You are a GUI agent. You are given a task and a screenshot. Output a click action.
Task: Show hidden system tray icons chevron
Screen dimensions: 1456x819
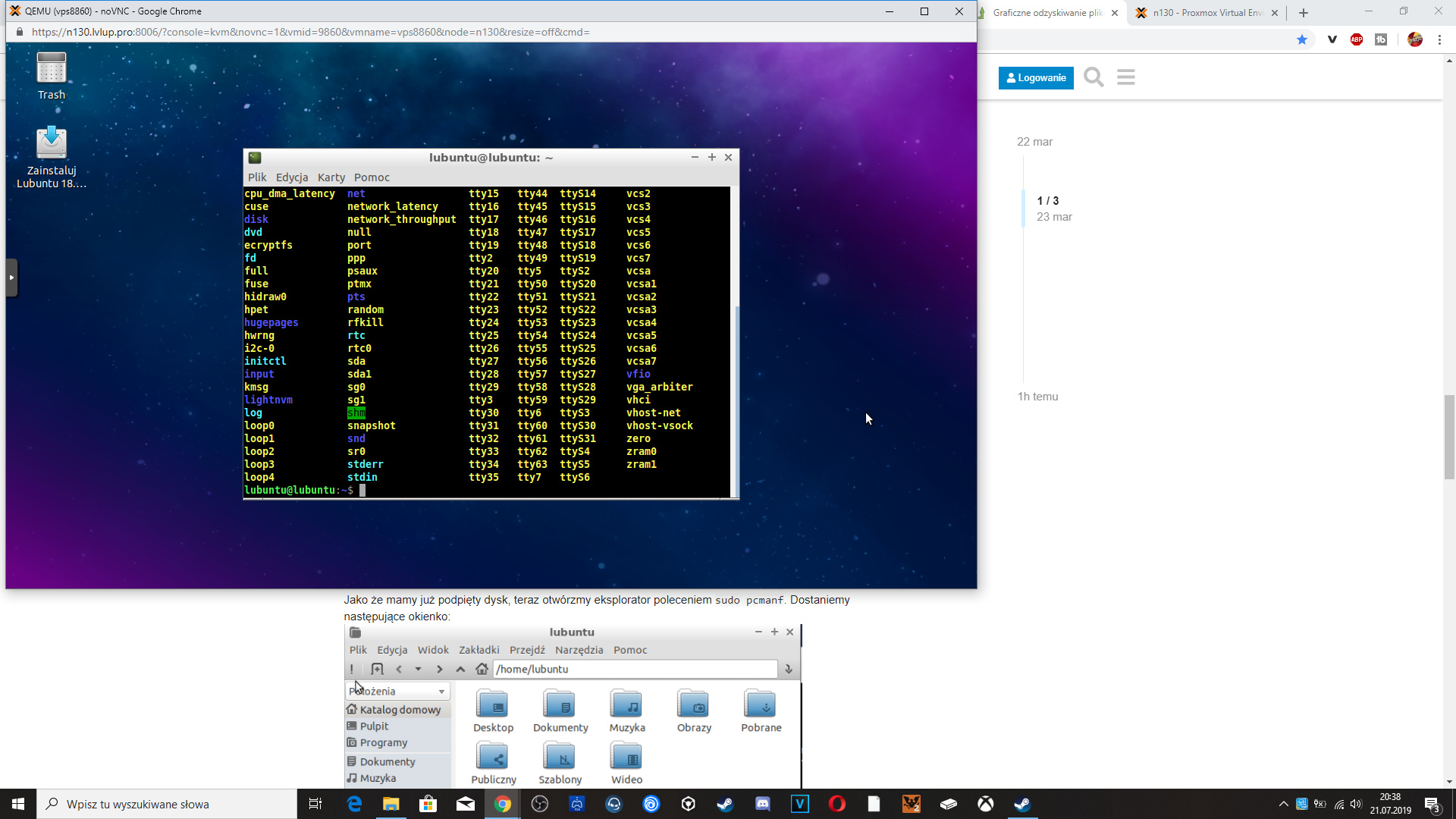pos(1283,804)
